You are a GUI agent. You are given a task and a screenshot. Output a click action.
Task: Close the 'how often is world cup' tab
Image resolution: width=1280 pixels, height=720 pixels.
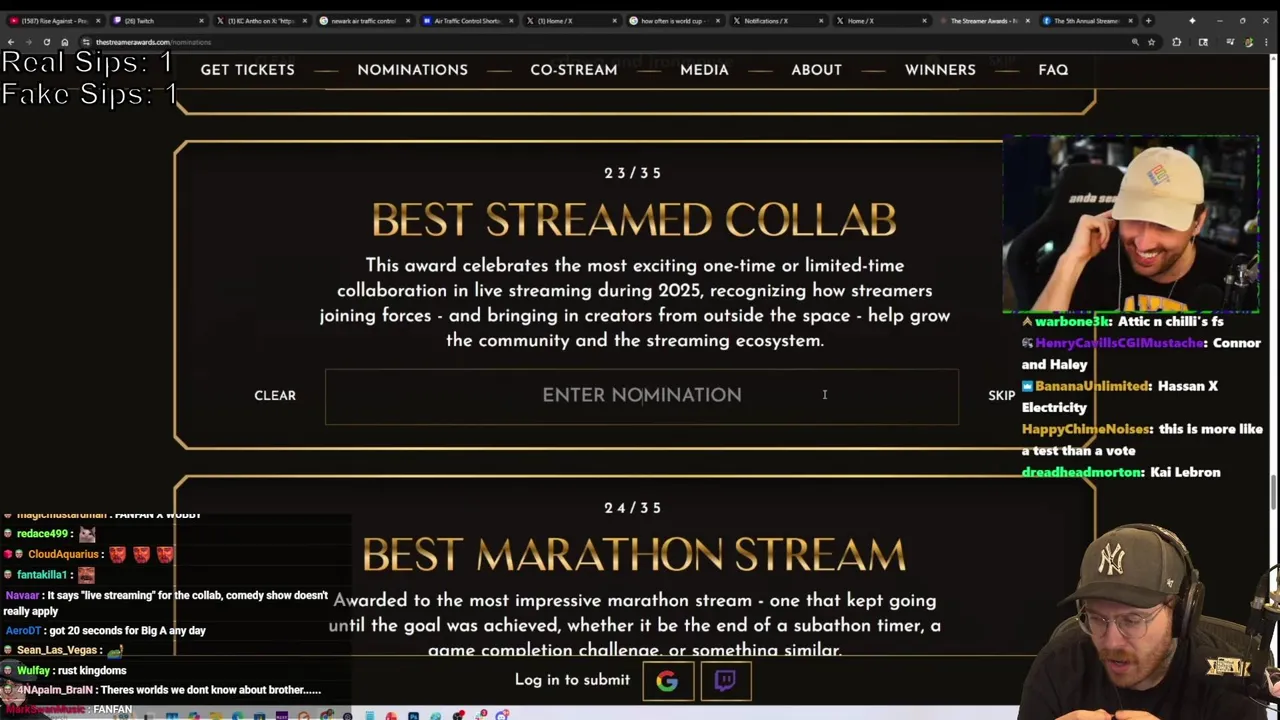click(717, 20)
